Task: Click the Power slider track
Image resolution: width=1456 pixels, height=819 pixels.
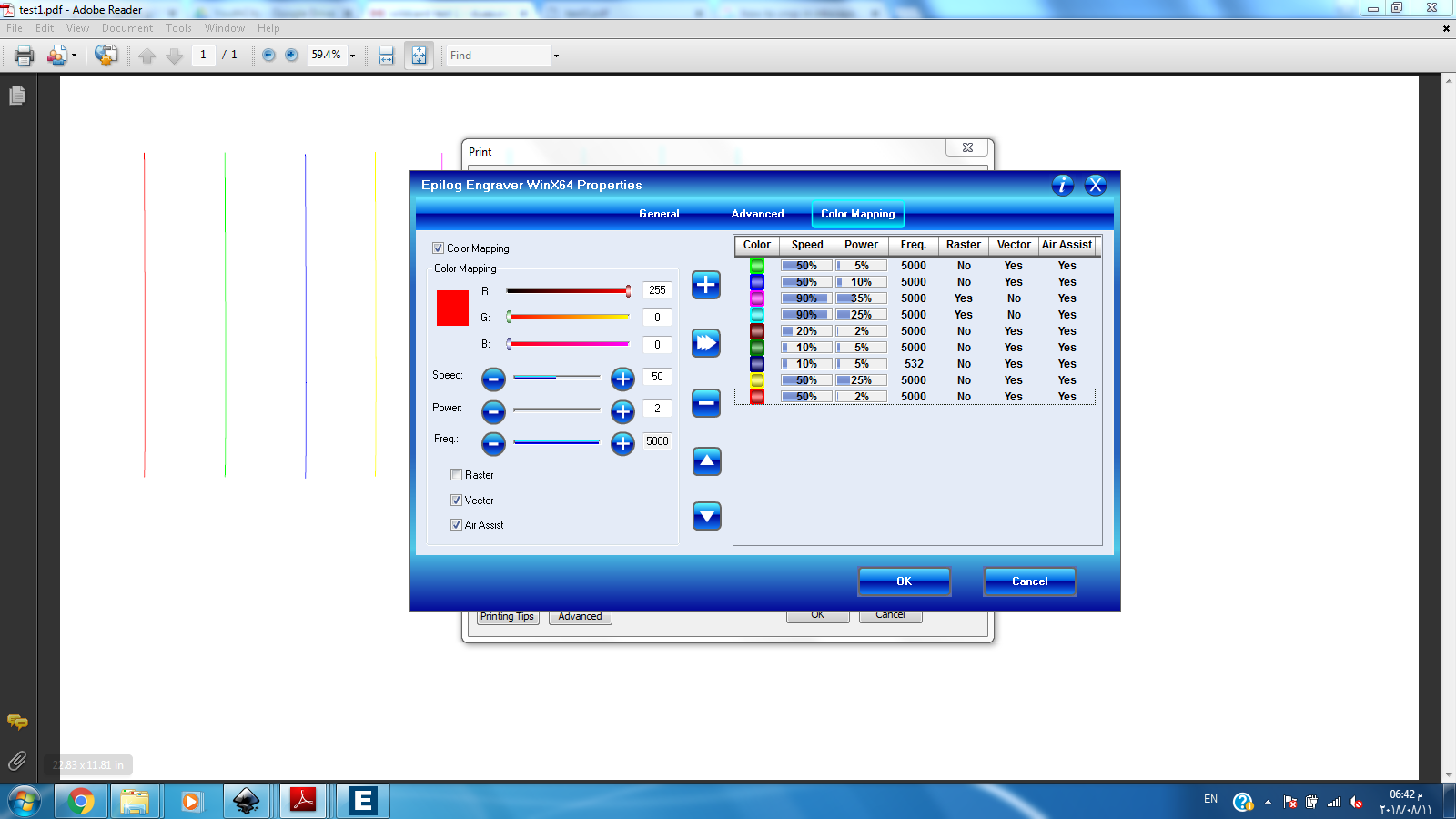Action: pos(556,409)
